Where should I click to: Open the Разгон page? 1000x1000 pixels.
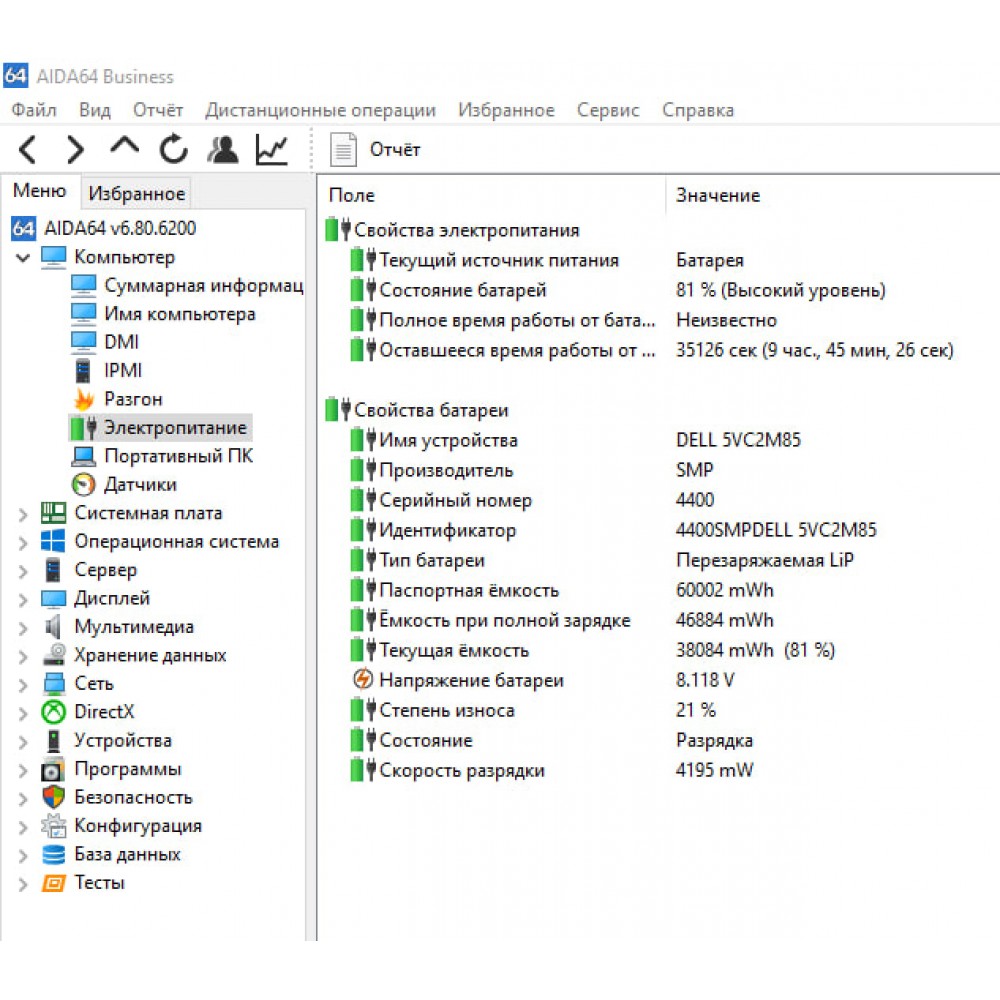click(117, 399)
